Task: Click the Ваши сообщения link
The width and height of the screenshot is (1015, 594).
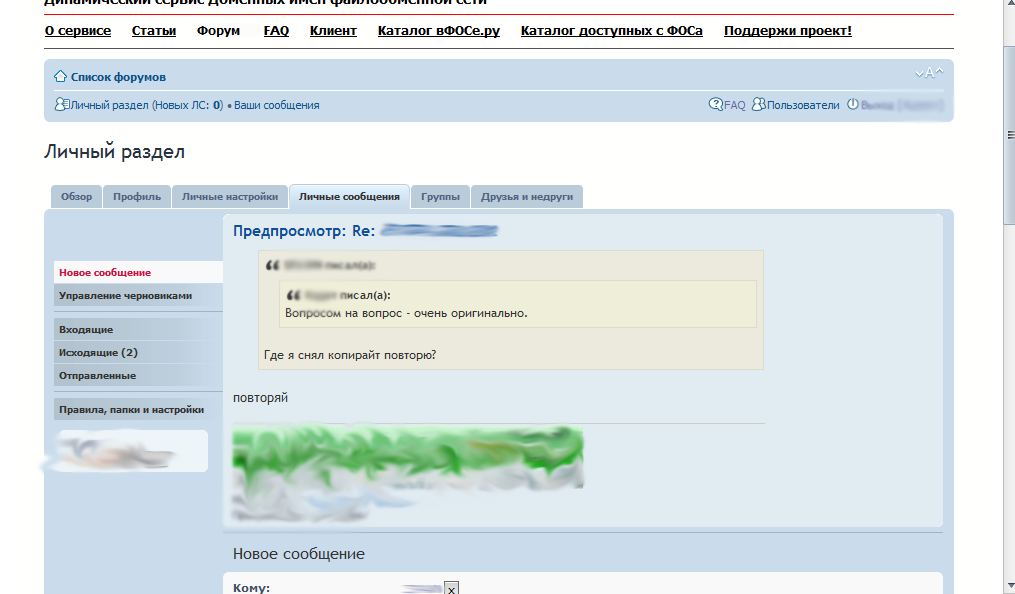Action: [277, 105]
